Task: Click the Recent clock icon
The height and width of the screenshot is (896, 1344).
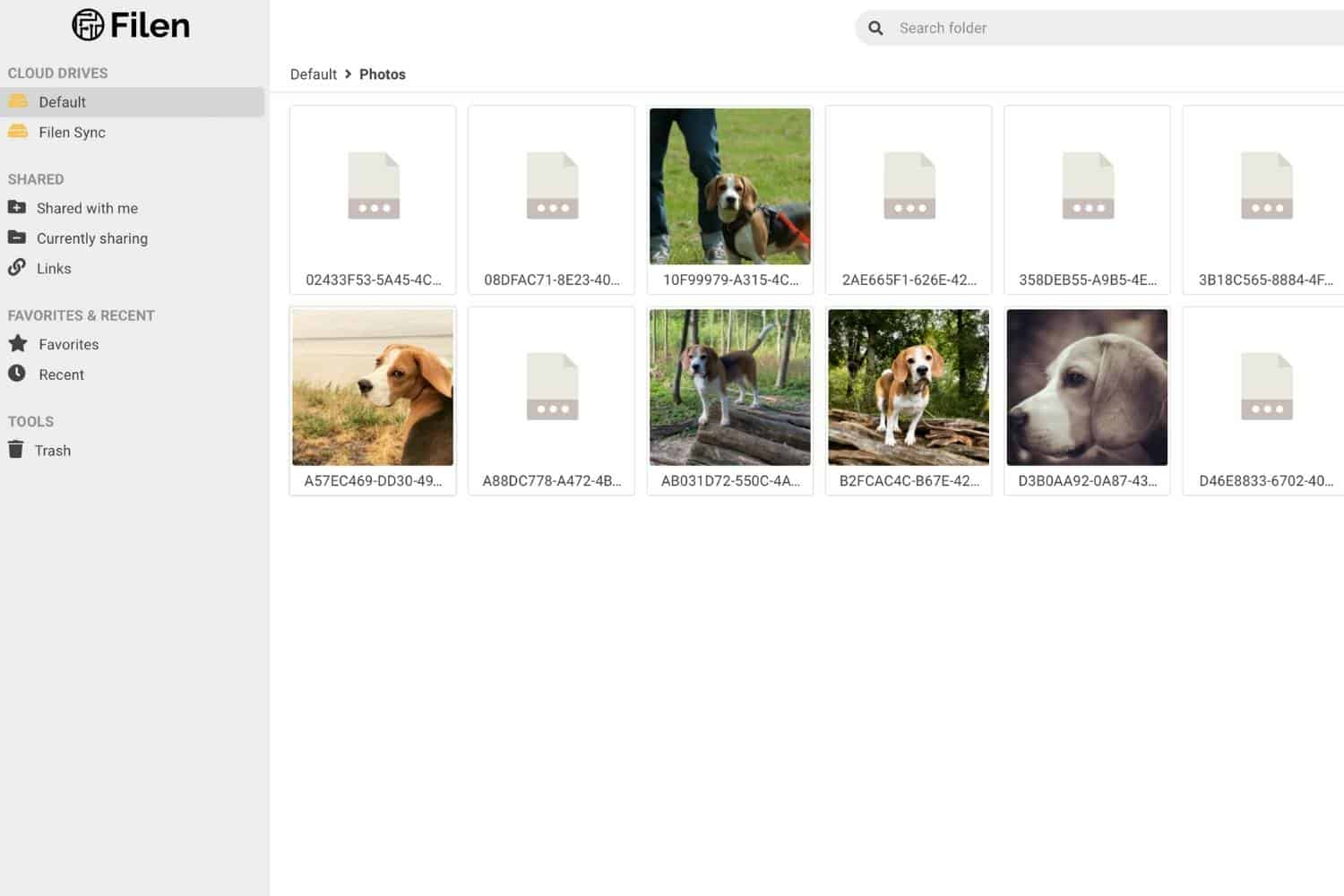Action: click(x=17, y=374)
